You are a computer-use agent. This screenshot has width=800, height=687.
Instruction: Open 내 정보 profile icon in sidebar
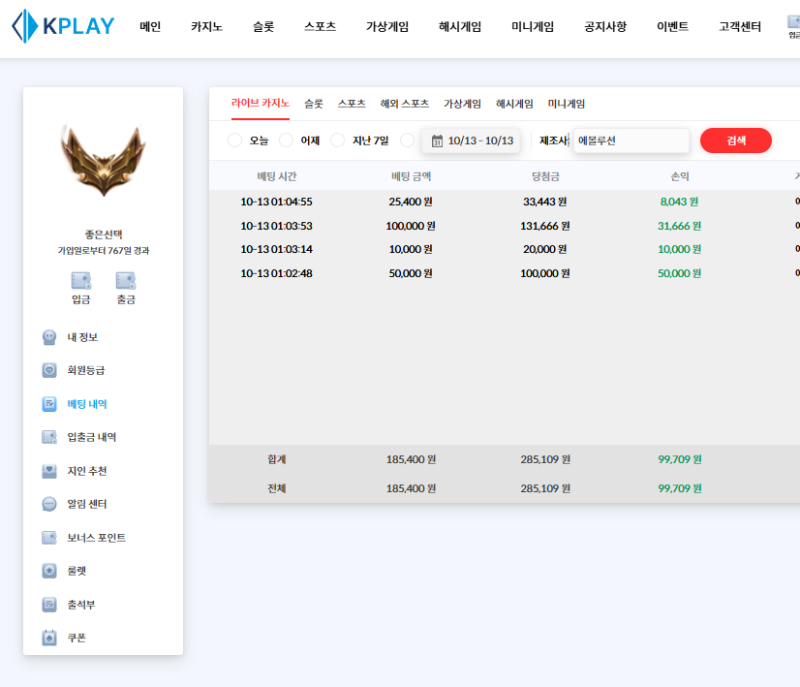coord(49,337)
